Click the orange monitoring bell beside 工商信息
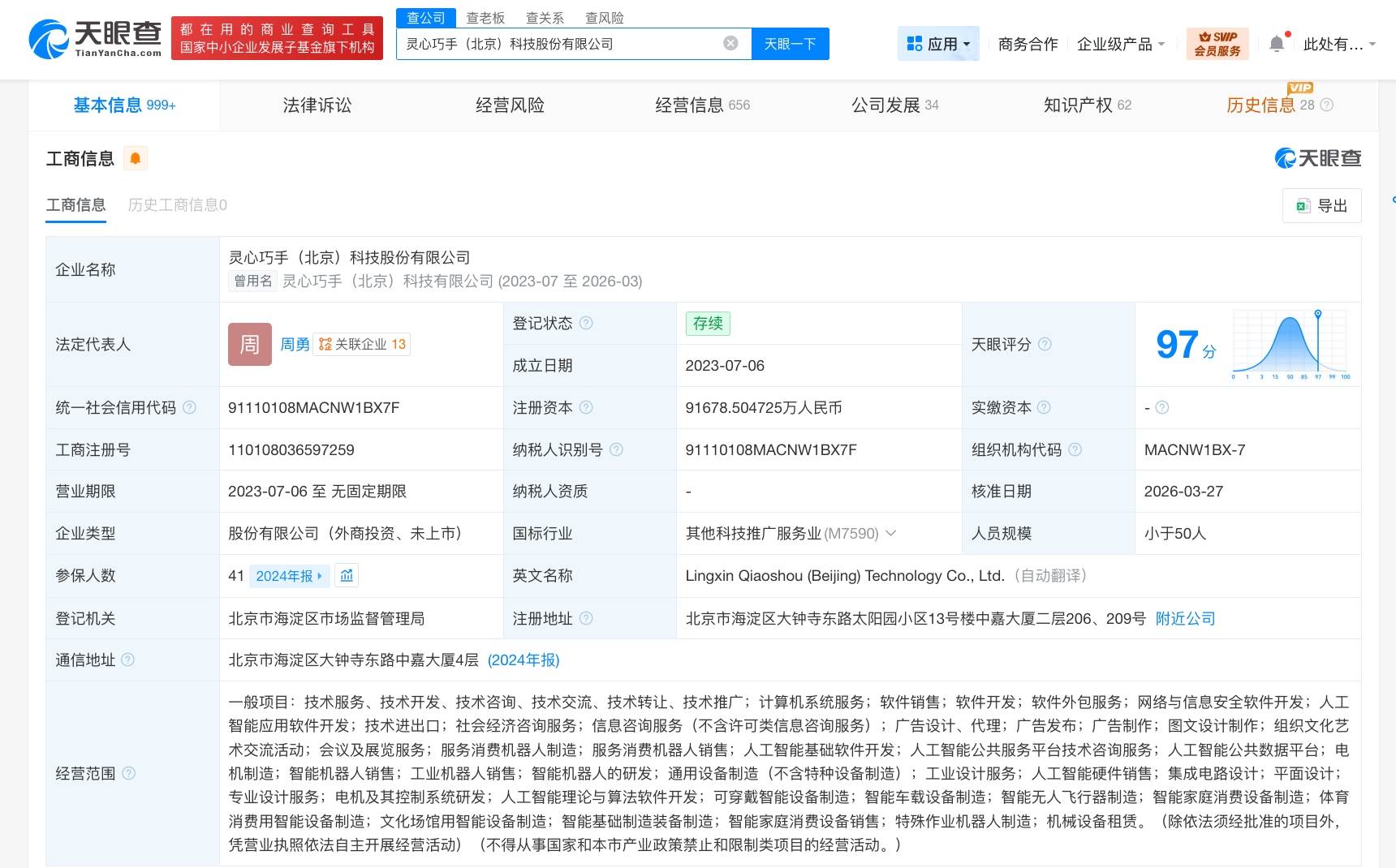The width and height of the screenshot is (1396, 868). [136, 158]
